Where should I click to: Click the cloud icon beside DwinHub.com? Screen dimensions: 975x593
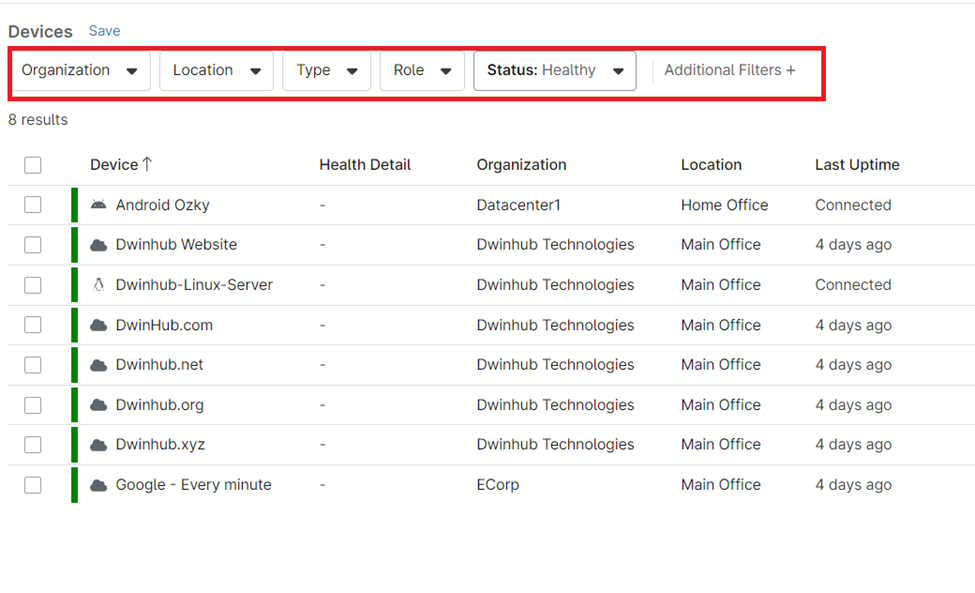pos(99,324)
